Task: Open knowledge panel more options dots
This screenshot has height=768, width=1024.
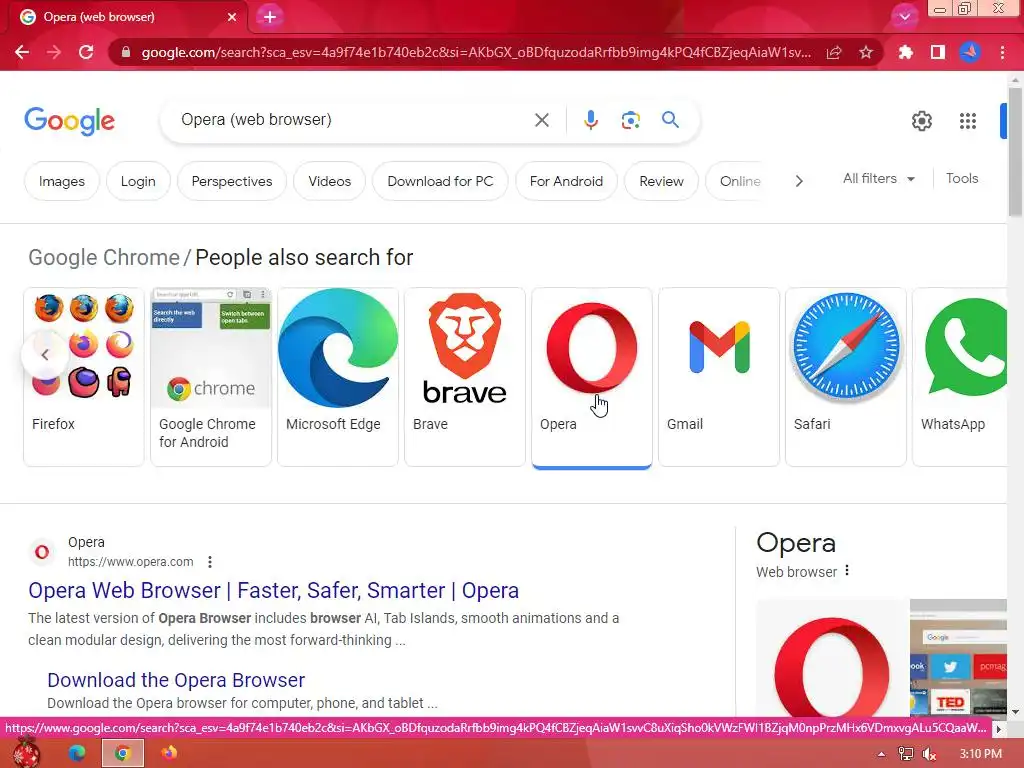Action: point(847,570)
